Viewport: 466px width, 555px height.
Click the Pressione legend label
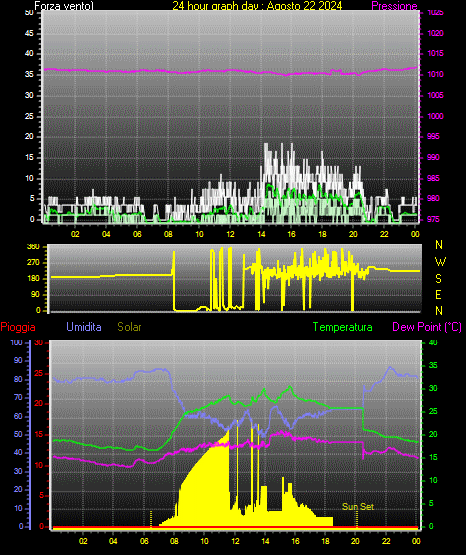[394, 6]
